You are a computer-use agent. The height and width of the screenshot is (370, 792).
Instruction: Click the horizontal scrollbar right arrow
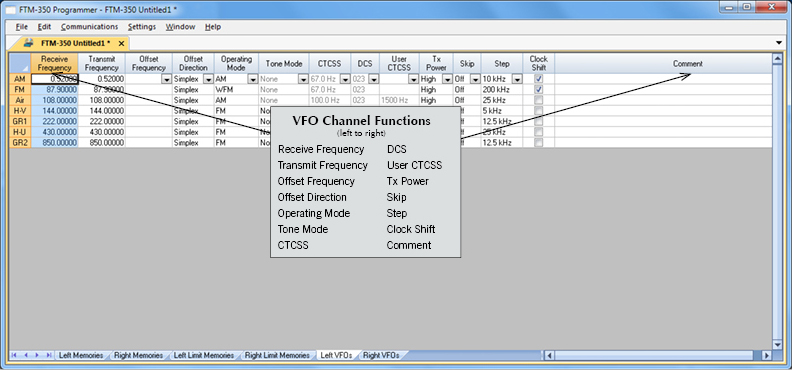[x=766, y=355]
